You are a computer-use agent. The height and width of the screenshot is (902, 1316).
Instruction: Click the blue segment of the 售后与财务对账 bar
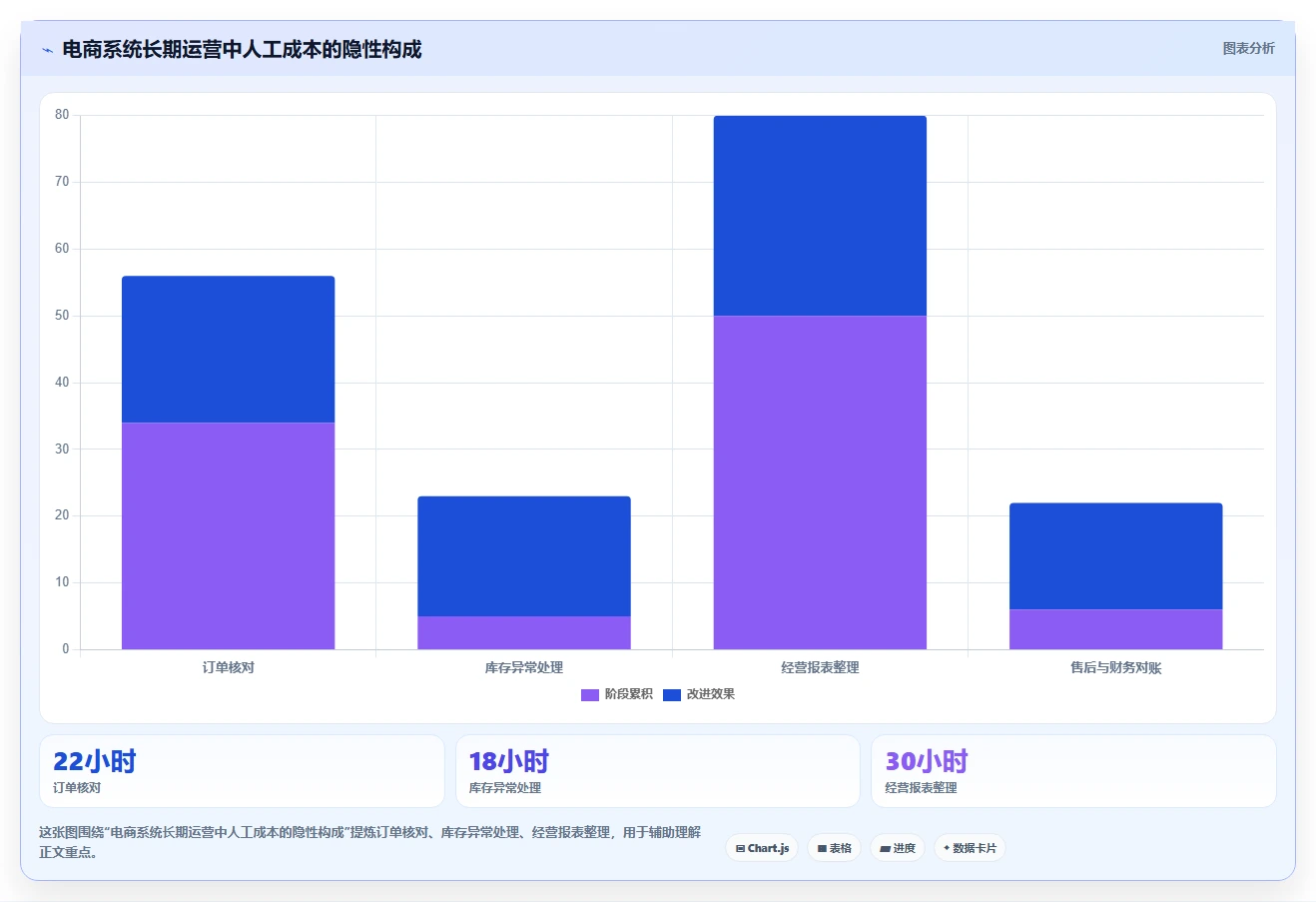click(x=1116, y=556)
